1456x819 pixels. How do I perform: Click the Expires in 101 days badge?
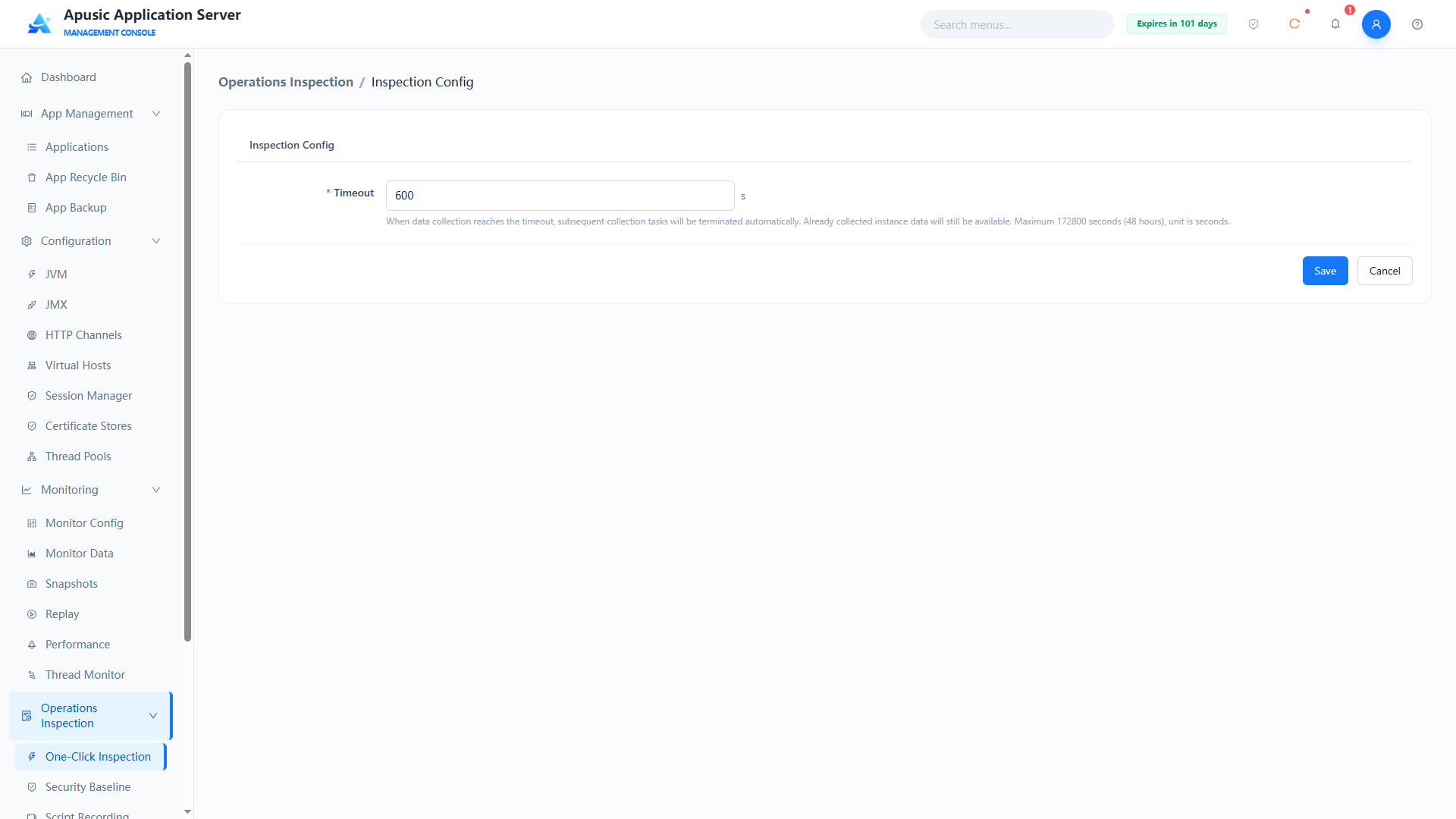[x=1176, y=24]
